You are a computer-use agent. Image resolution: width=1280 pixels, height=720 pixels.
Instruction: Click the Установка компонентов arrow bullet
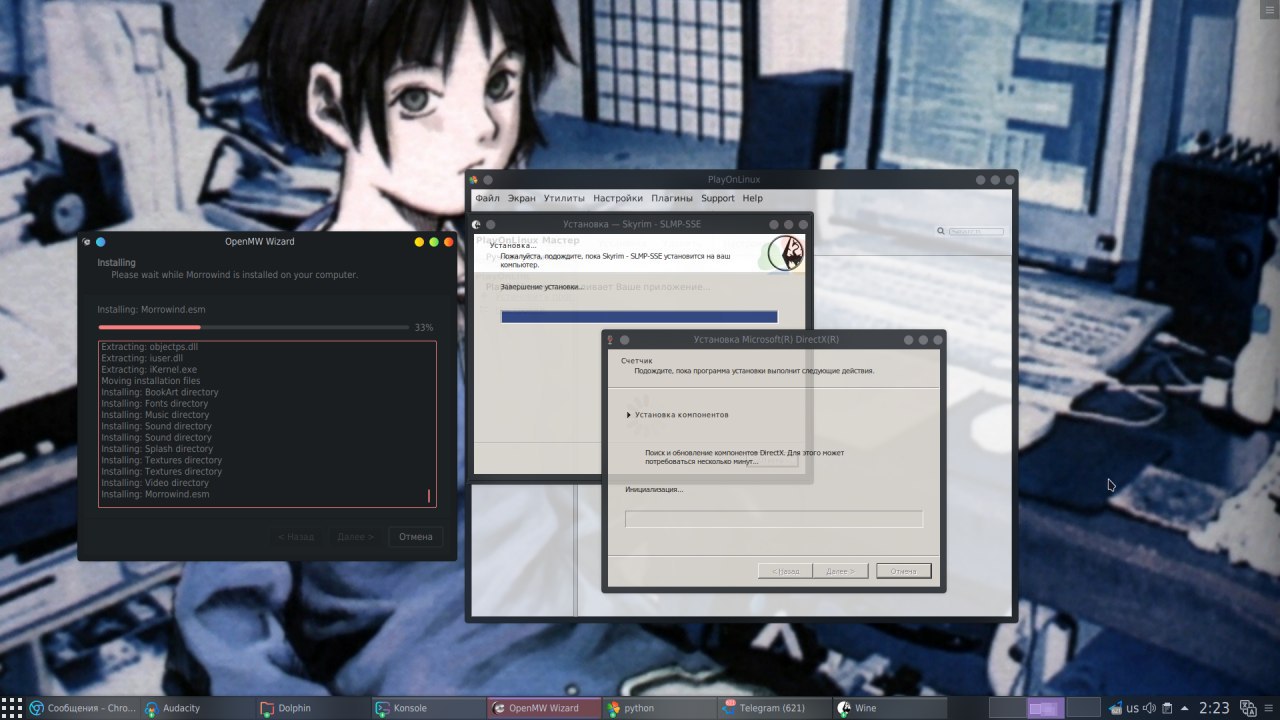pos(629,414)
